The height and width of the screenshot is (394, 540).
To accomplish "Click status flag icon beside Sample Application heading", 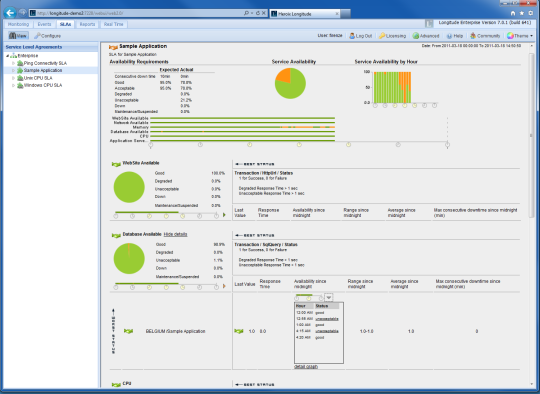I will pos(113,47).
